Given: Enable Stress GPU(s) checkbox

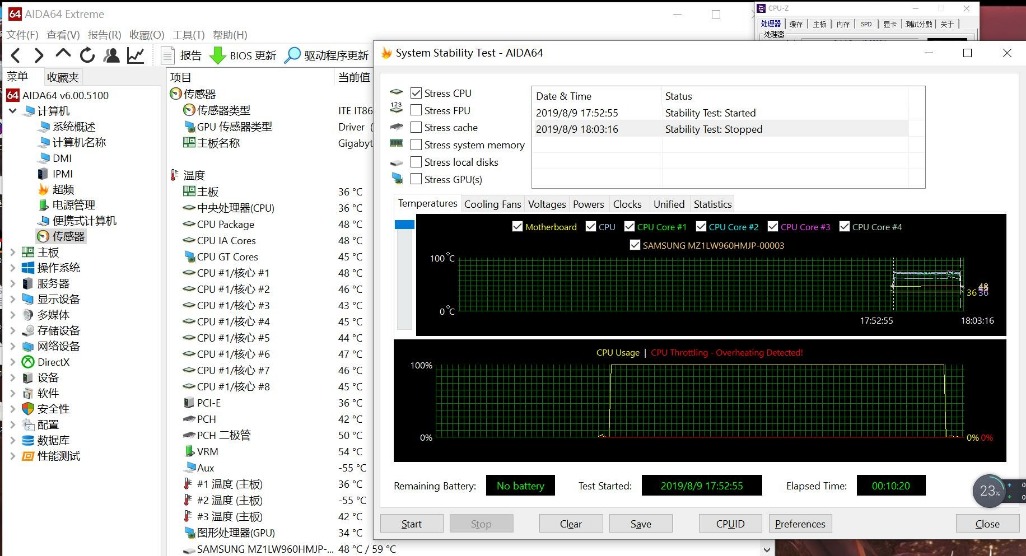Looking at the screenshot, I should click(x=416, y=179).
